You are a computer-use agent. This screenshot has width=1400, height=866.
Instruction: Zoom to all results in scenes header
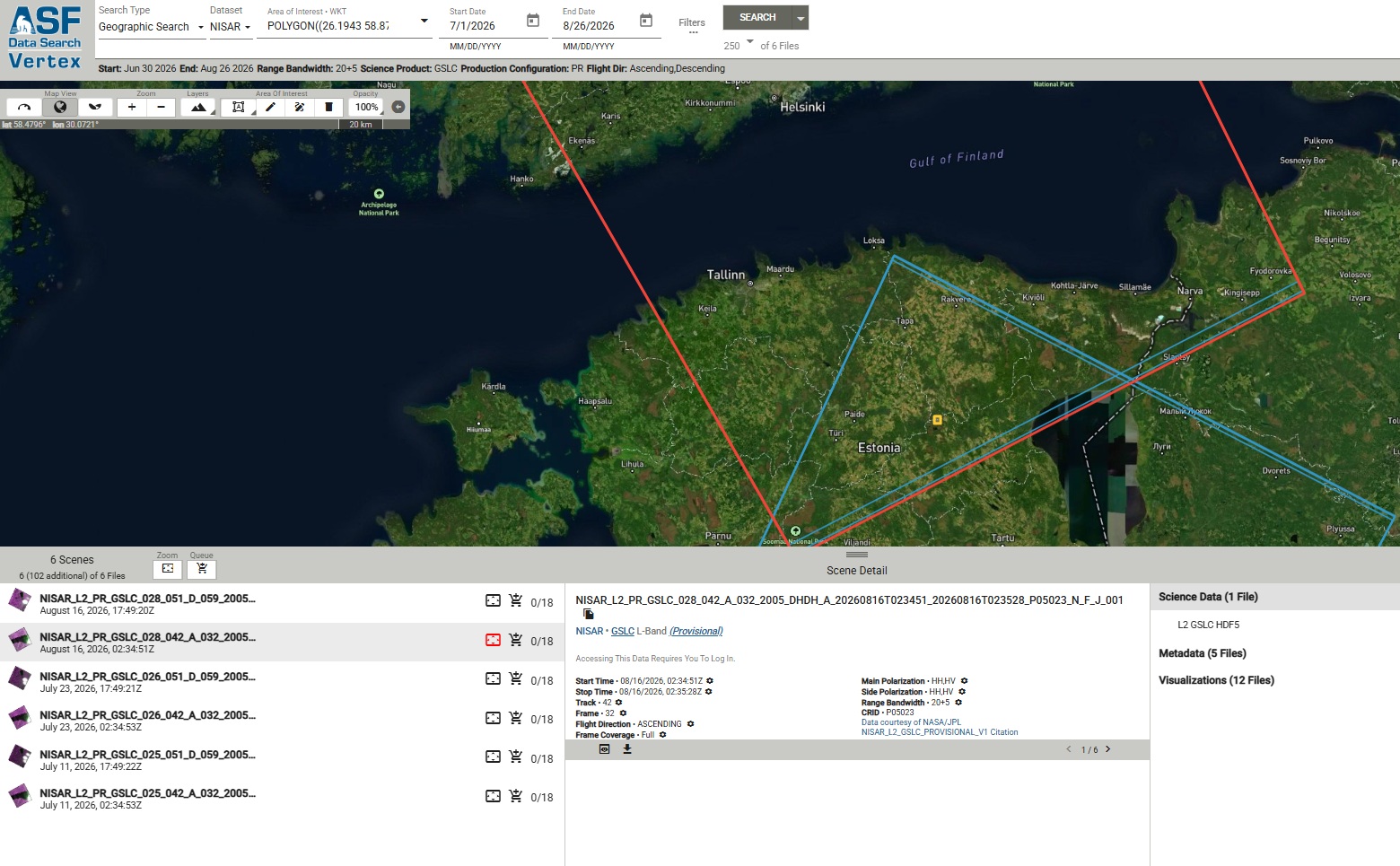click(x=168, y=568)
